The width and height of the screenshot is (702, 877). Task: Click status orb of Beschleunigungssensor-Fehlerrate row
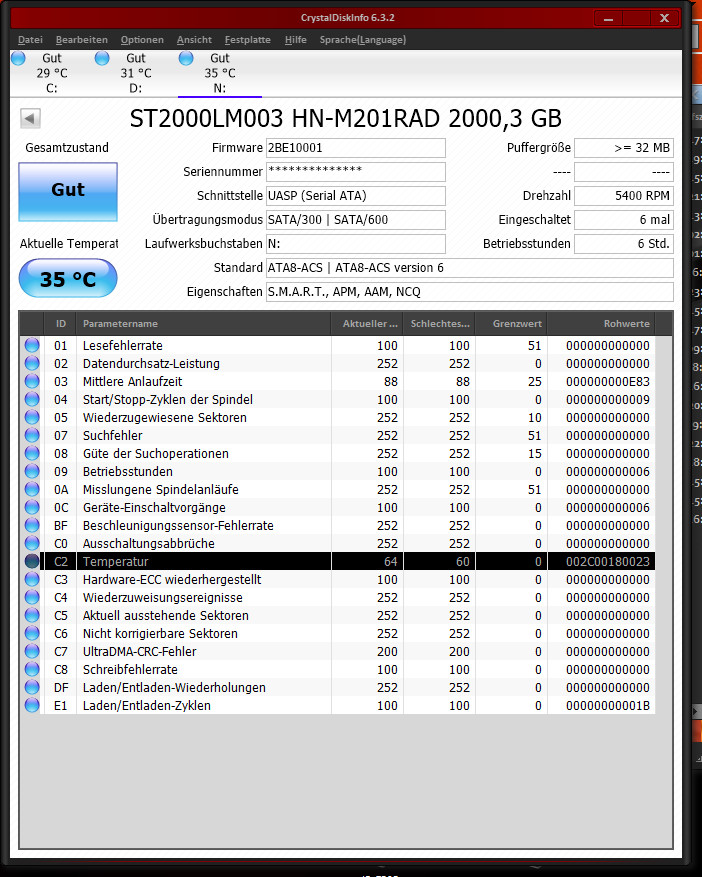click(32, 525)
